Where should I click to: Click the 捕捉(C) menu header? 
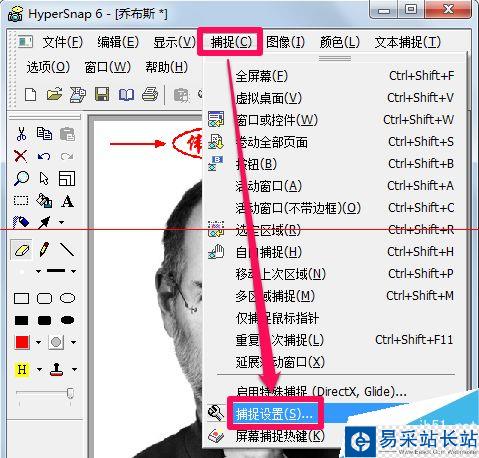231,42
